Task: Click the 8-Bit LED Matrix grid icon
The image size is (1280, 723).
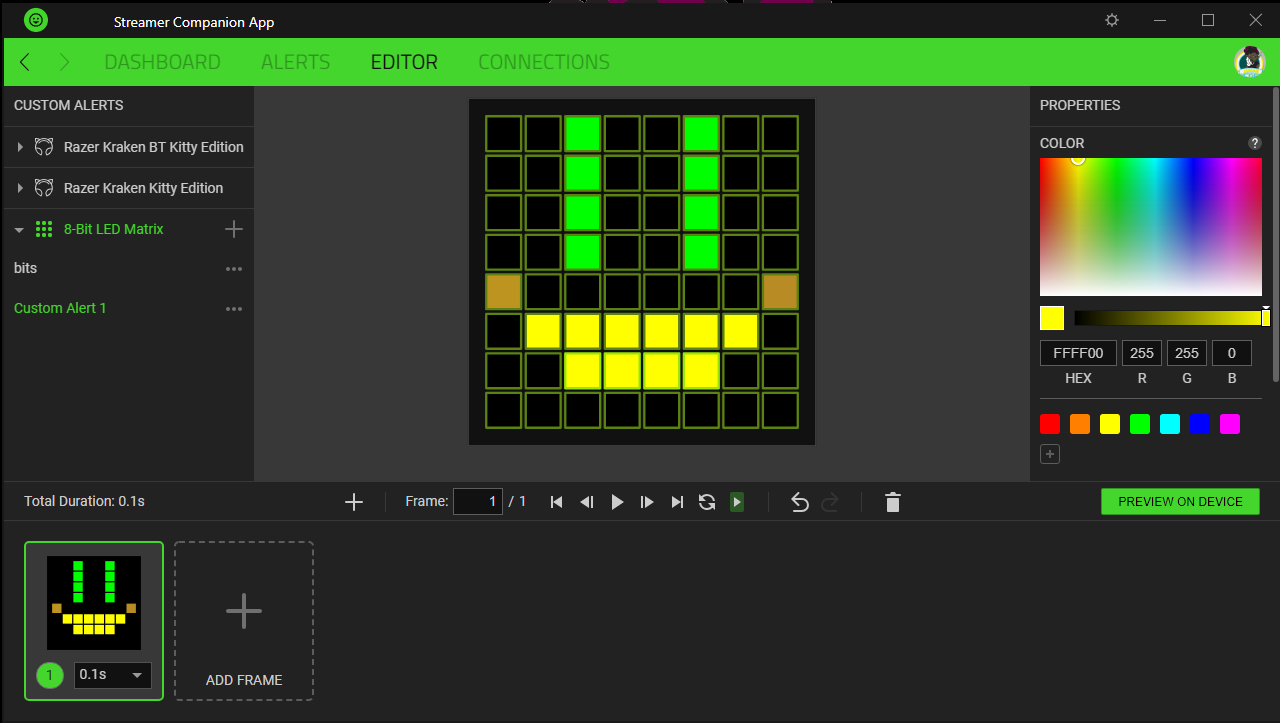Action: (x=44, y=229)
